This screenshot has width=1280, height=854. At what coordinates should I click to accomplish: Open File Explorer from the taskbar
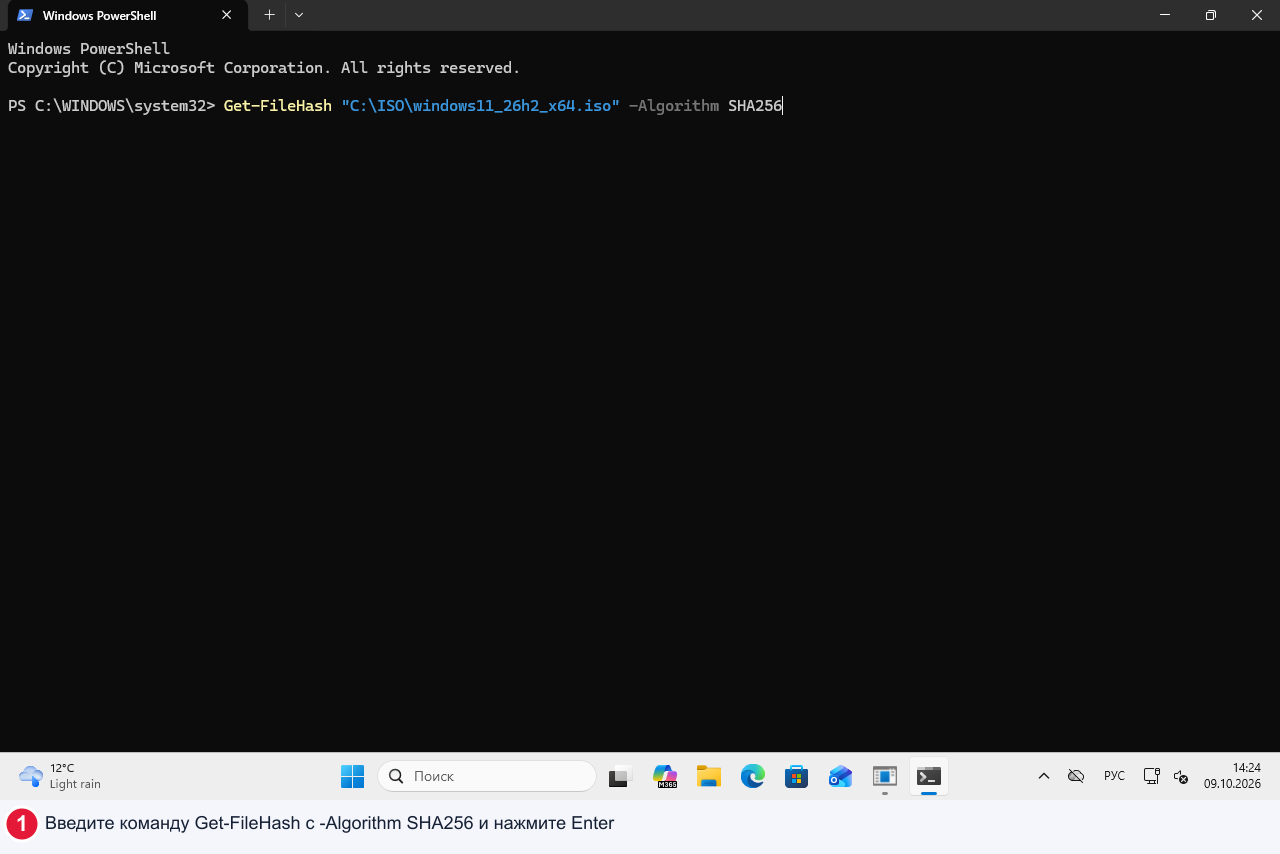pyautogui.click(x=709, y=776)
